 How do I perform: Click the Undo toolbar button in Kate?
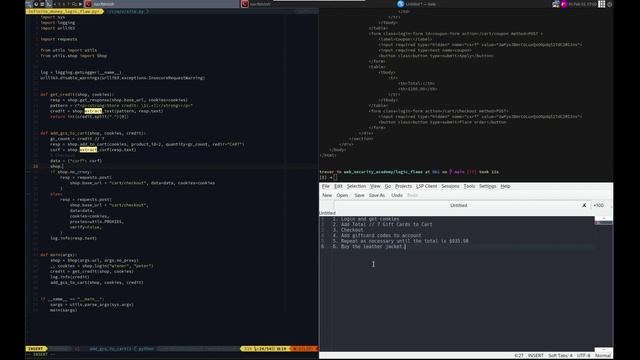[x=397, y=196]
